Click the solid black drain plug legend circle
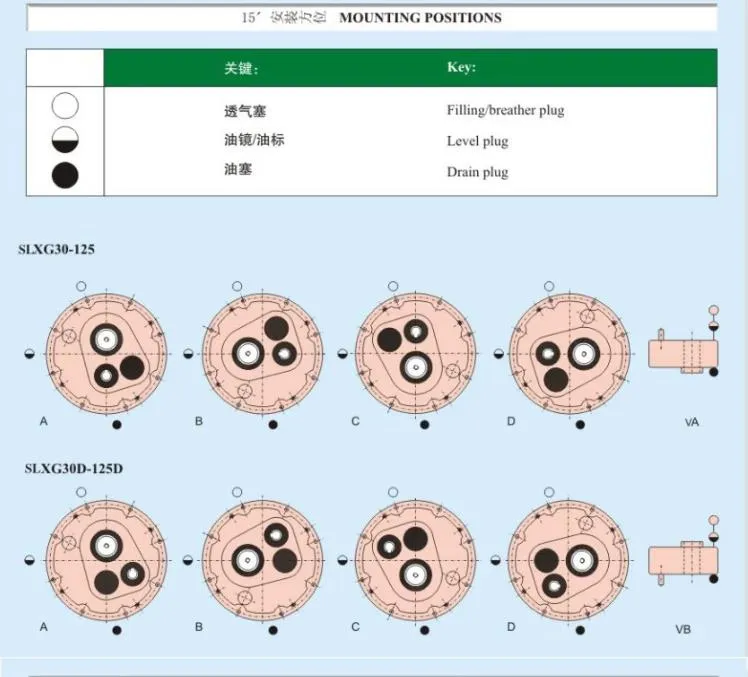 coord(65,175)
